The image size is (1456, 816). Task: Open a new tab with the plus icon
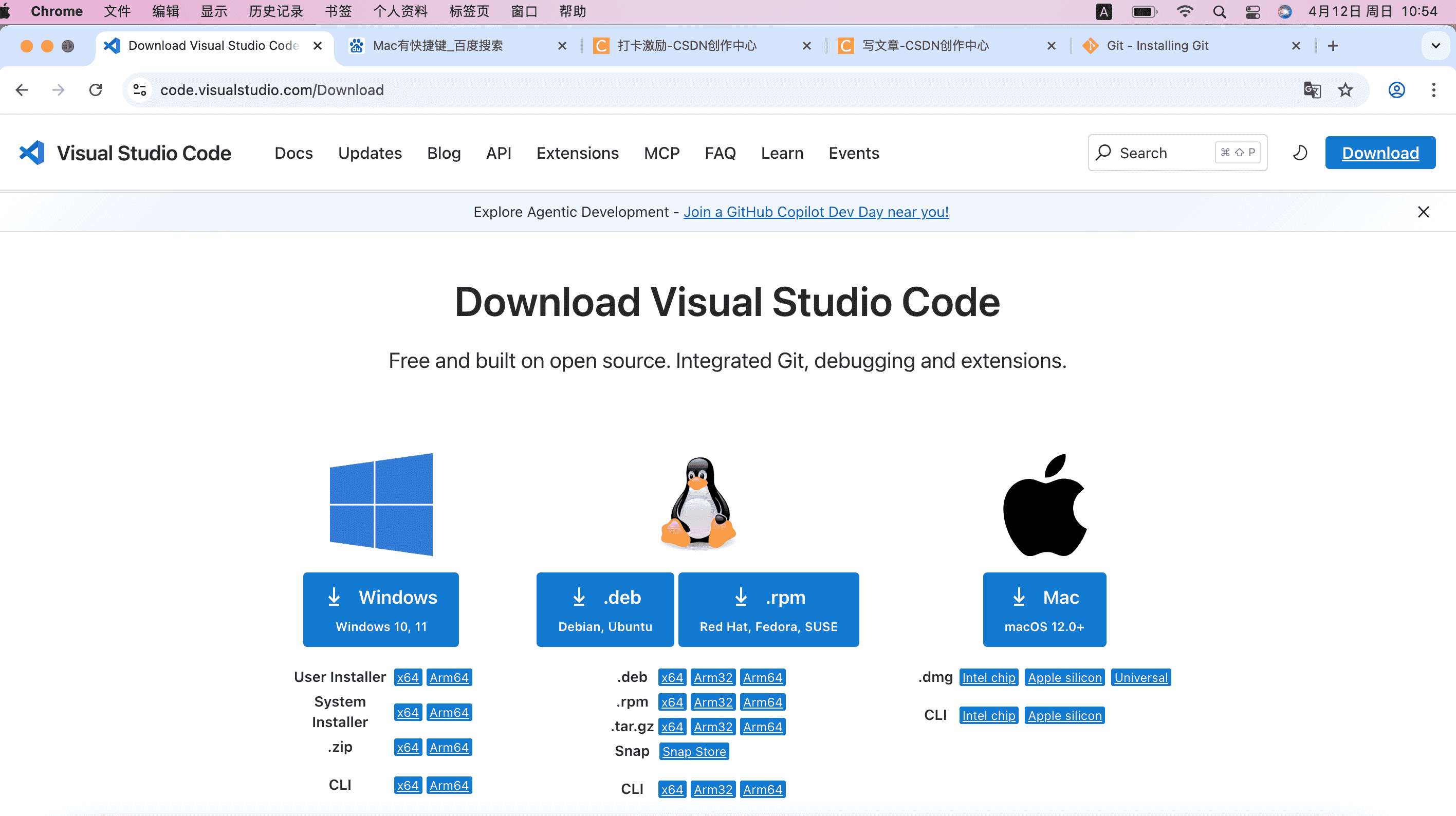tap(1333, 46)
